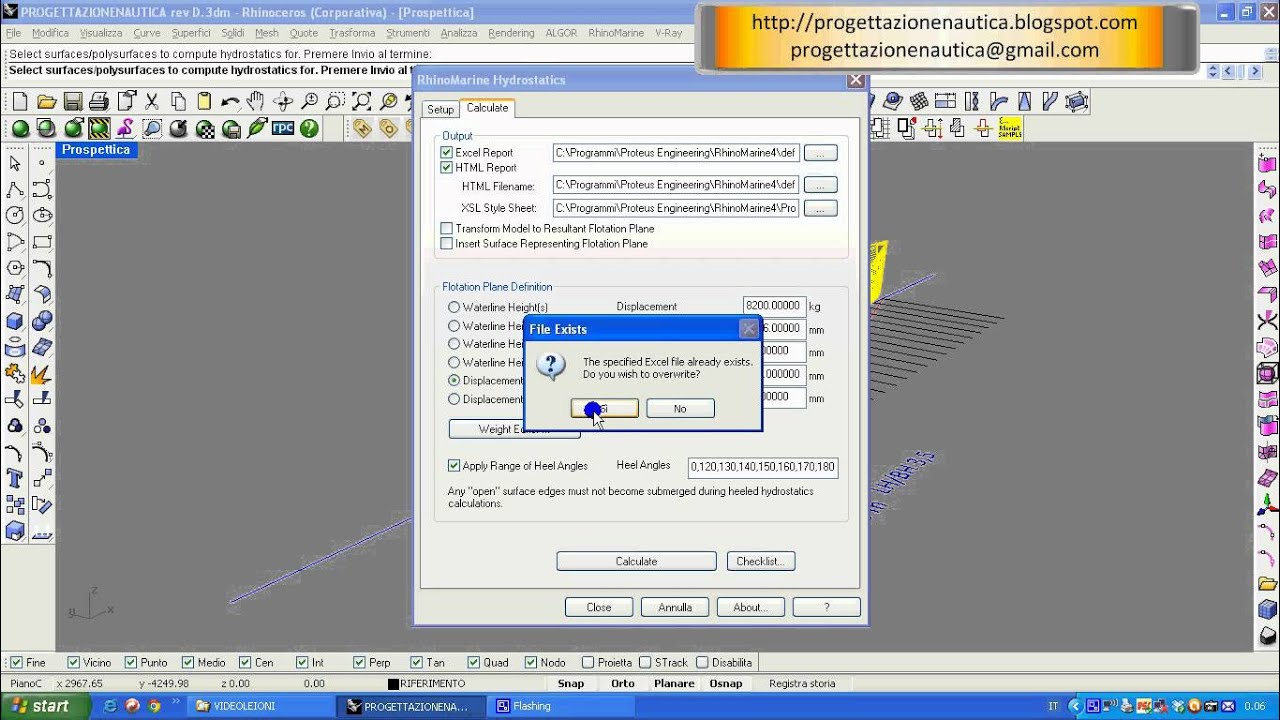Open the Checklist... button

coord(760,561)
